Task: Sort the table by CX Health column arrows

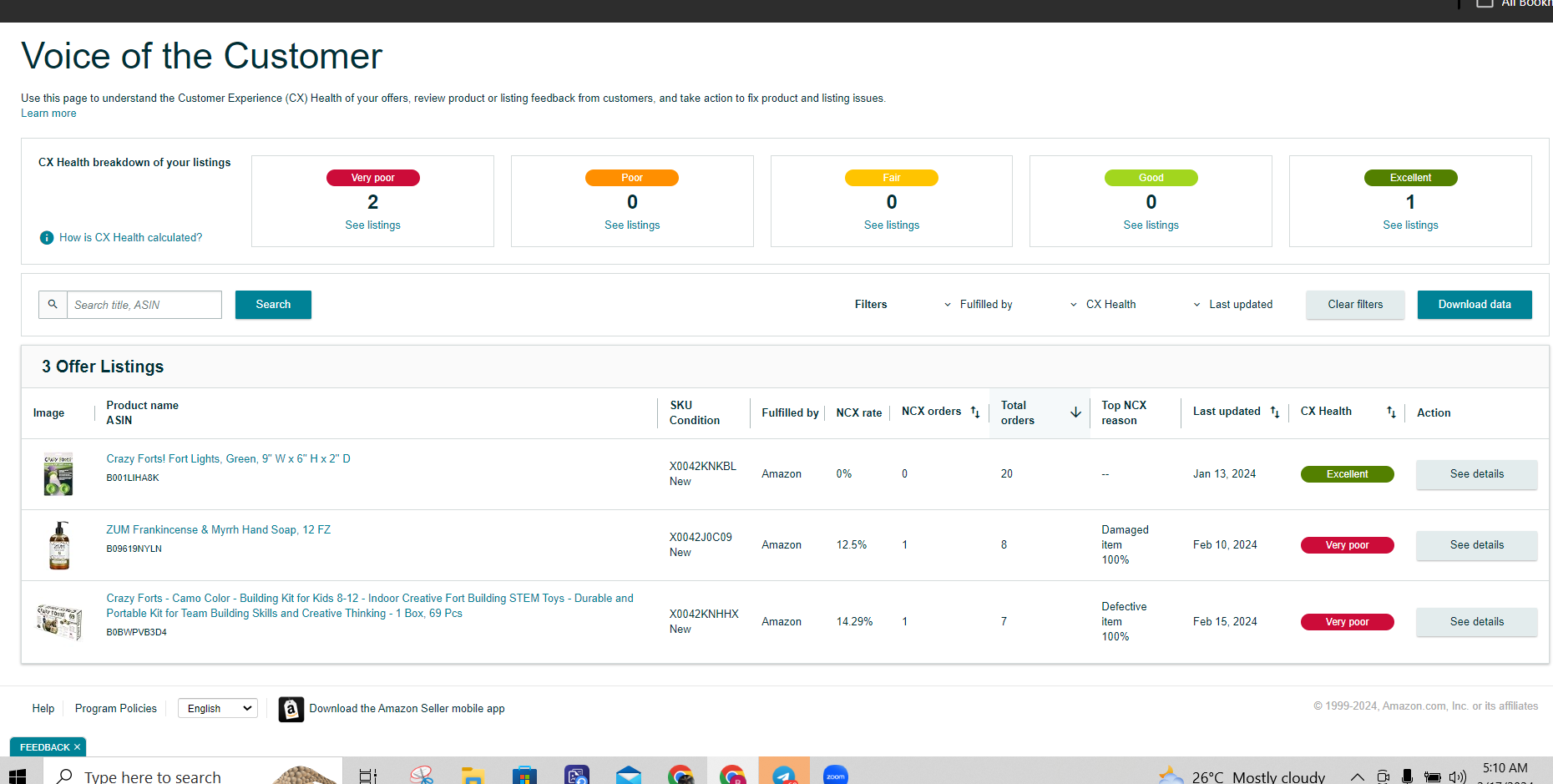Action: point(1391,412)
